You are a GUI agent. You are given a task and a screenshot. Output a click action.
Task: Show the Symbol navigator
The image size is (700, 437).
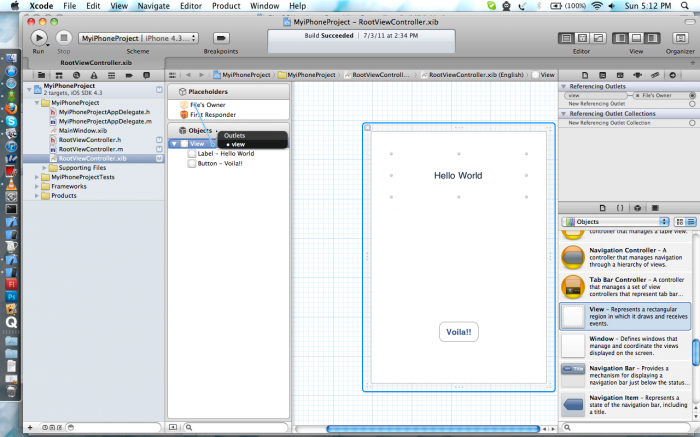pyautogui.click(x=58, y=75)
